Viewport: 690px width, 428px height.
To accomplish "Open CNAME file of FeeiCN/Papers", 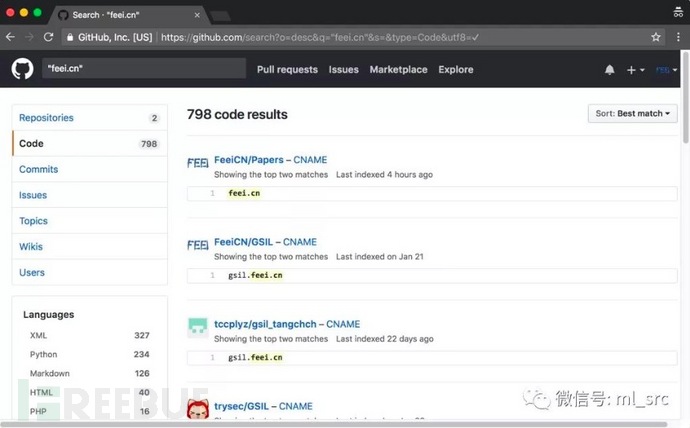I will click(x=310, y=160).
